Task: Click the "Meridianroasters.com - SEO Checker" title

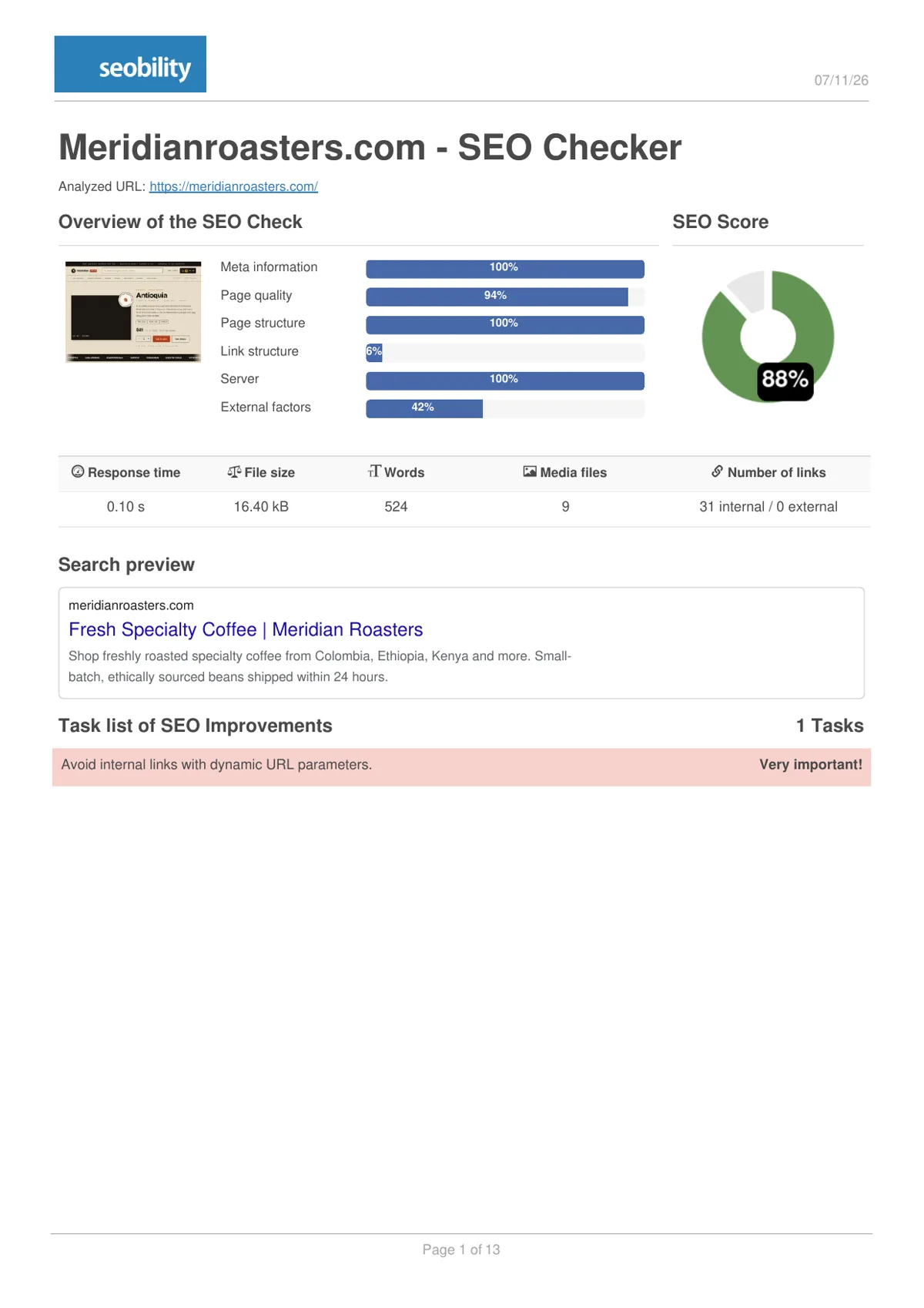Action: [x=370, y=147]
